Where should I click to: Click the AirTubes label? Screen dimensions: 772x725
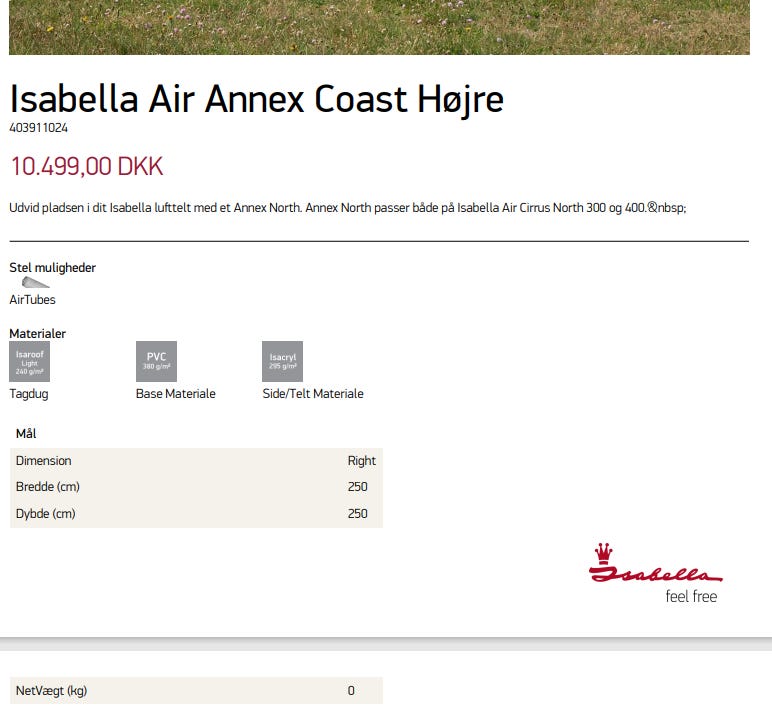click(x=32, y=300)
